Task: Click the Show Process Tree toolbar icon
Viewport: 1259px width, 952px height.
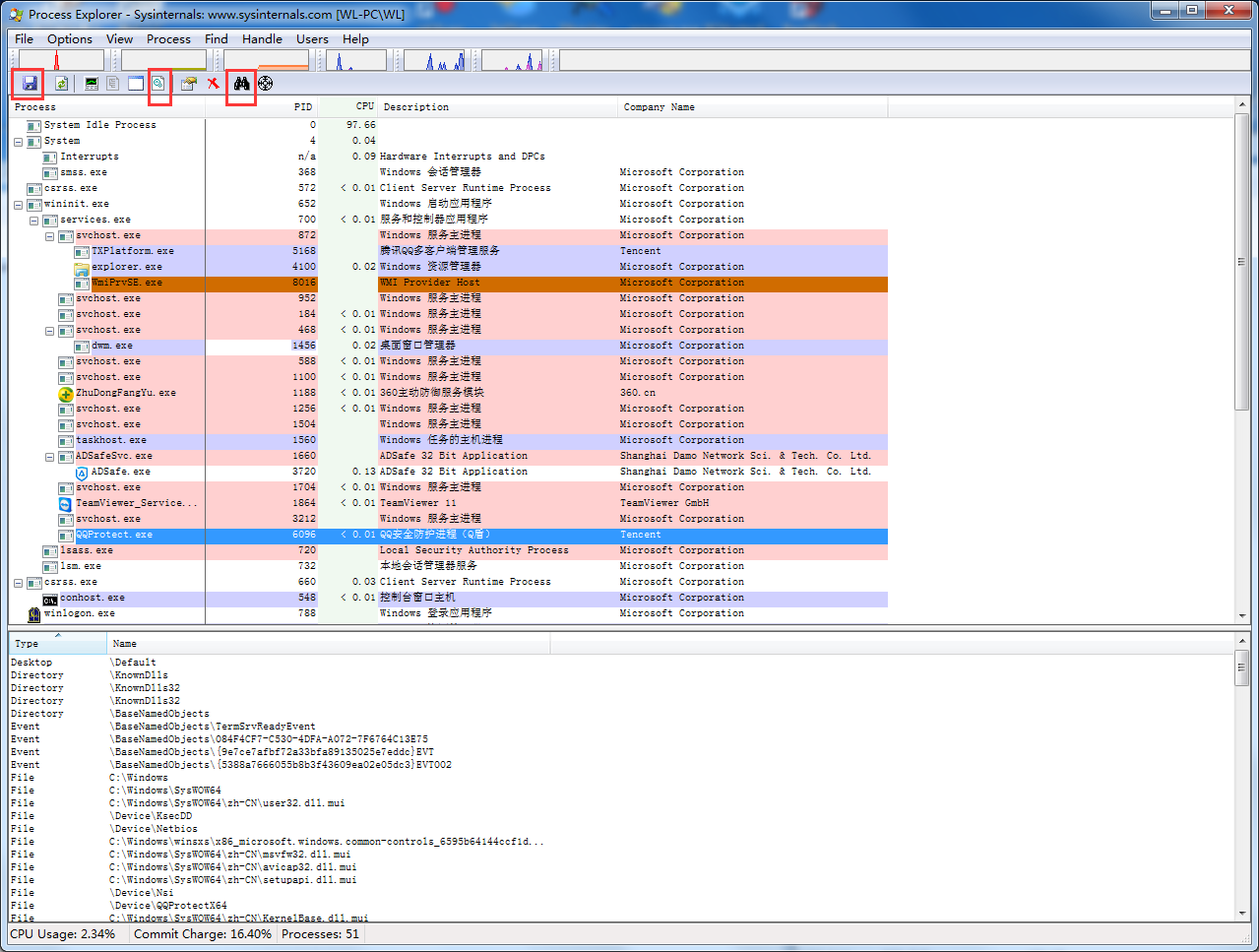Action: [113, 84]
